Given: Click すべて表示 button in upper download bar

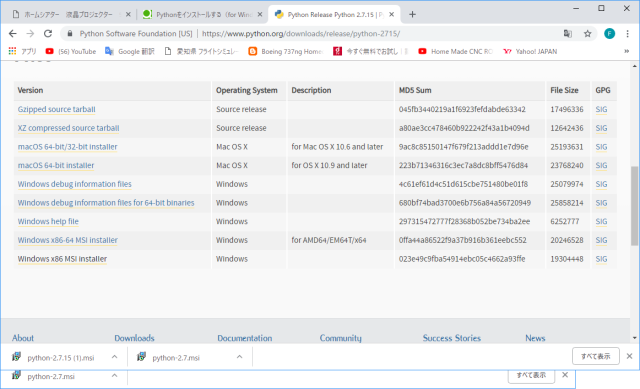Looking at the screenshot, I should coord(596,356).
